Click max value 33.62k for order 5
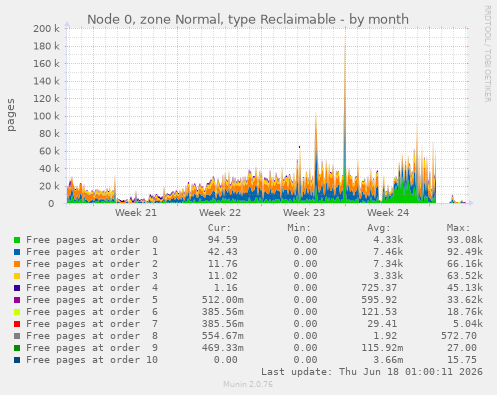Image resolution: width=497 pixels, height=395 pixels. pos(465,300)
